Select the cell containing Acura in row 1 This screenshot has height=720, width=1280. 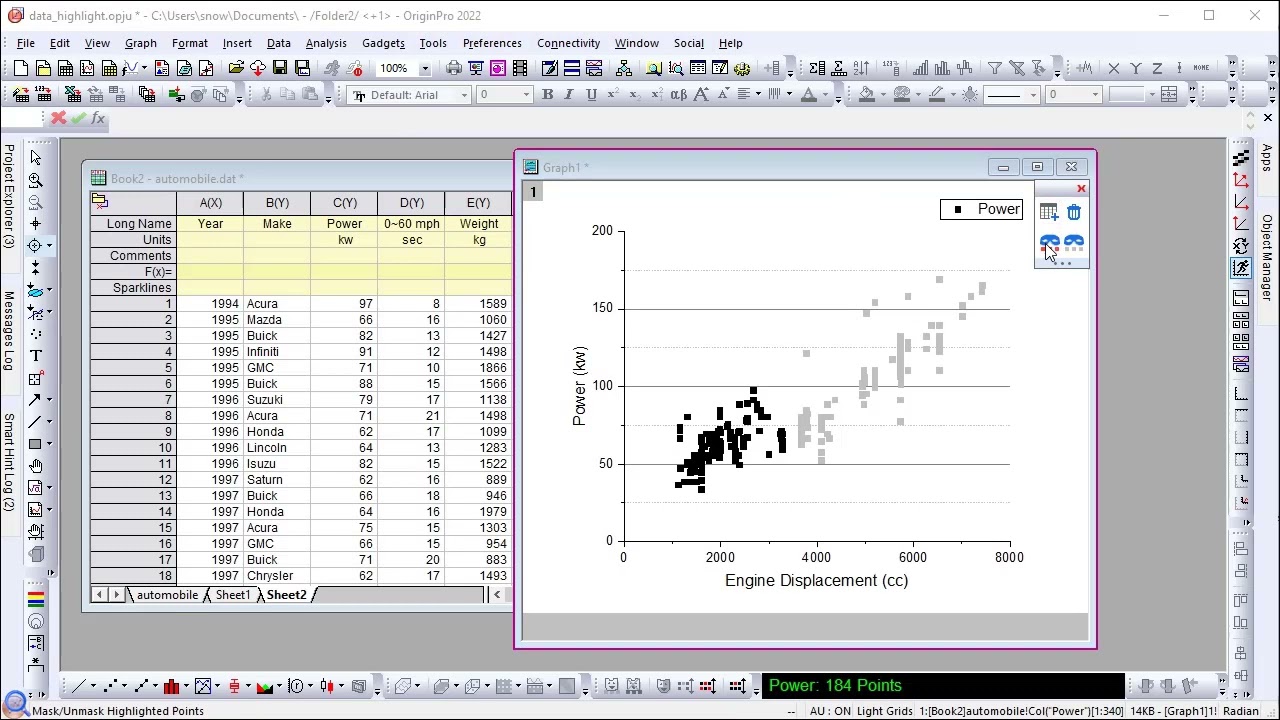coord(277,304)
